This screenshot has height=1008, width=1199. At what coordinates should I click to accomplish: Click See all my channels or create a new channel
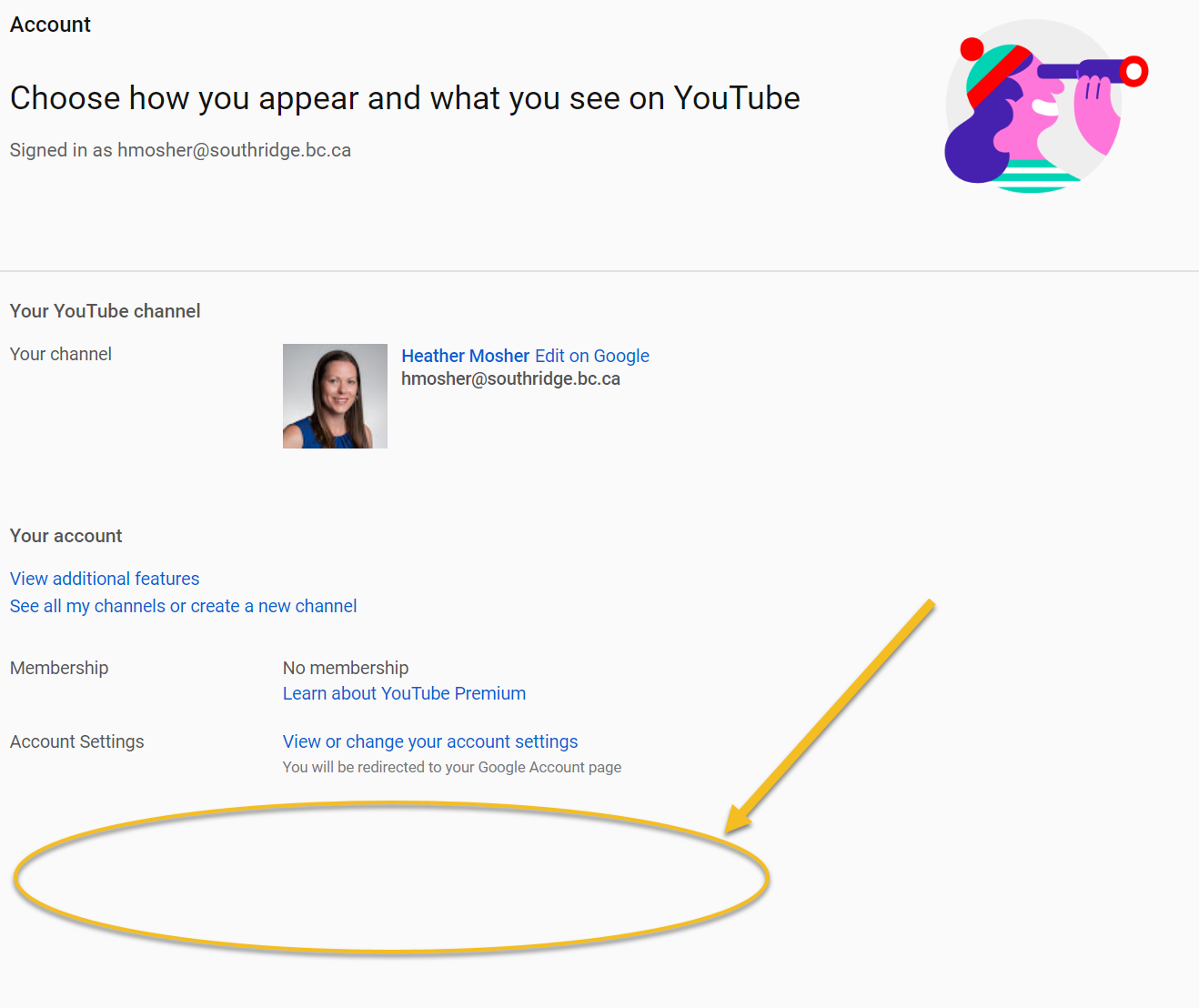(183, 606)
